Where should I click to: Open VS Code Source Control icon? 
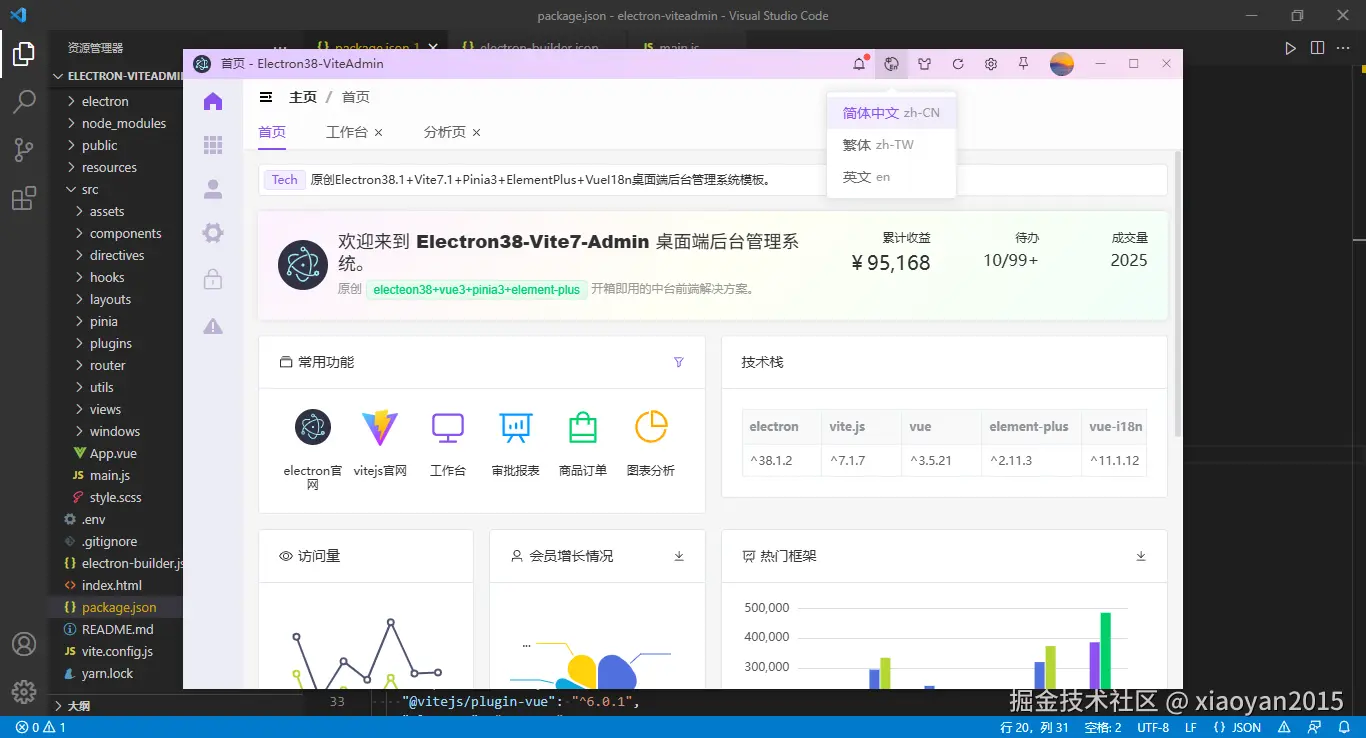coord(24,150)
